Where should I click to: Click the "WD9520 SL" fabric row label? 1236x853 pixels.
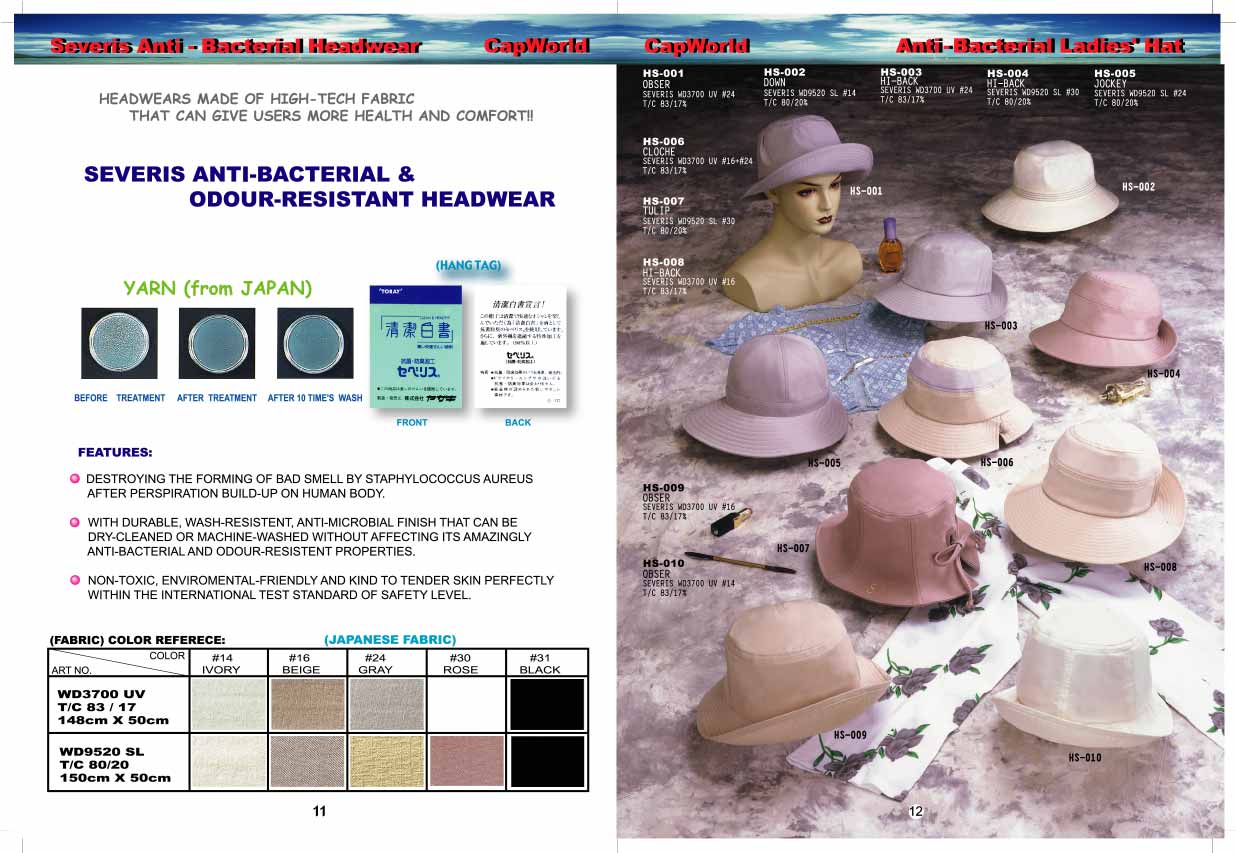click(x=102, y=750)
